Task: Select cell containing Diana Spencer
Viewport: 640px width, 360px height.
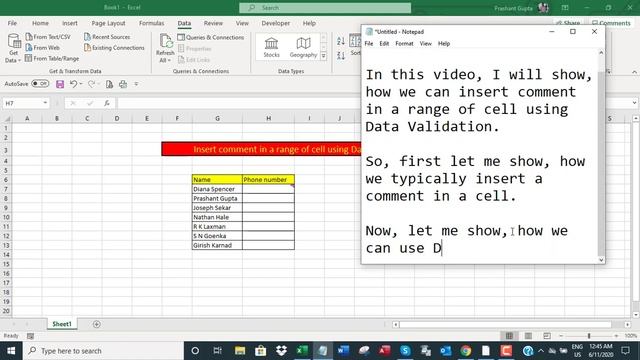Action: 217,189
